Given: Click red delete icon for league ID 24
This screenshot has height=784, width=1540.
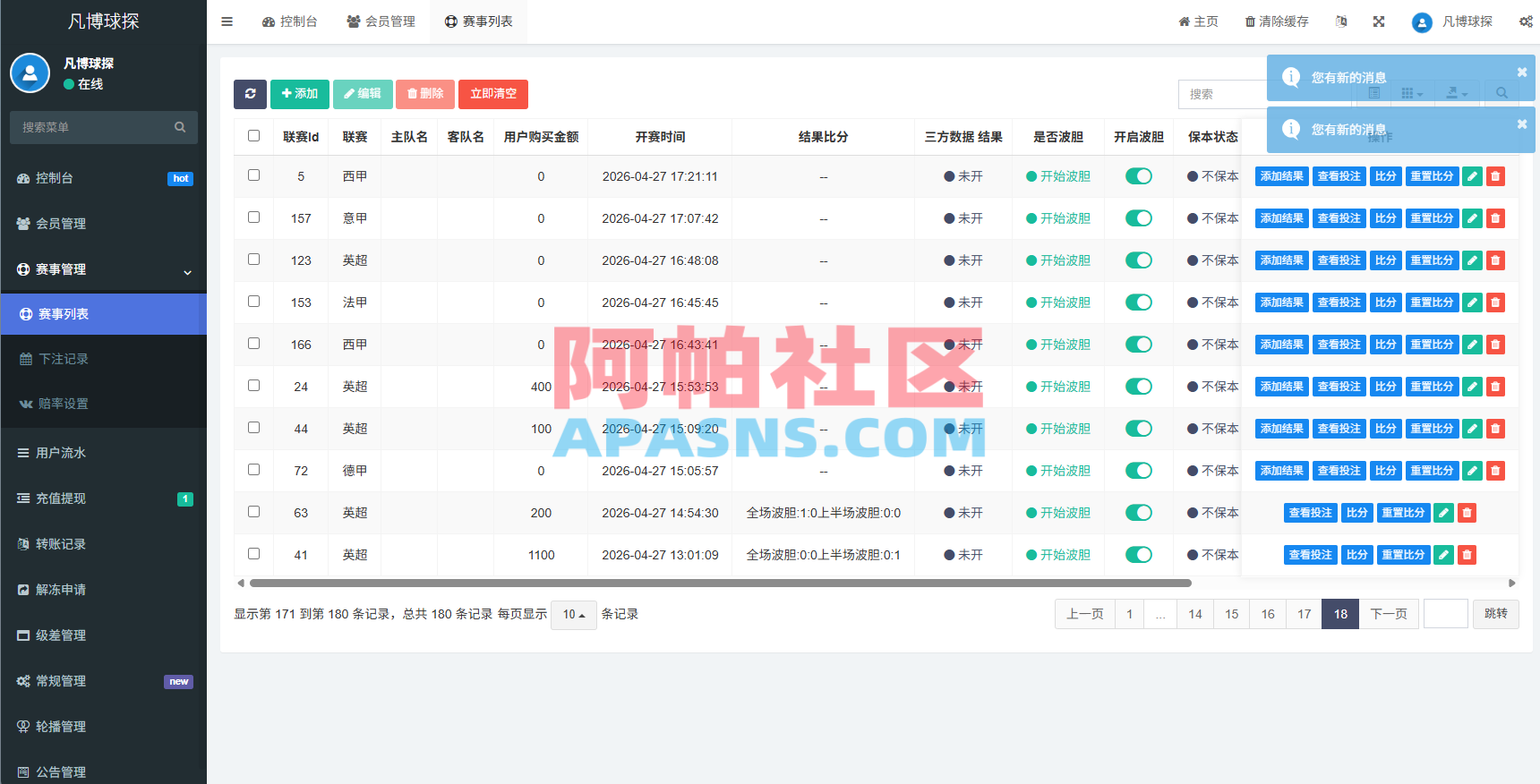Looking at the screenshot, I should pos(1495,387).
